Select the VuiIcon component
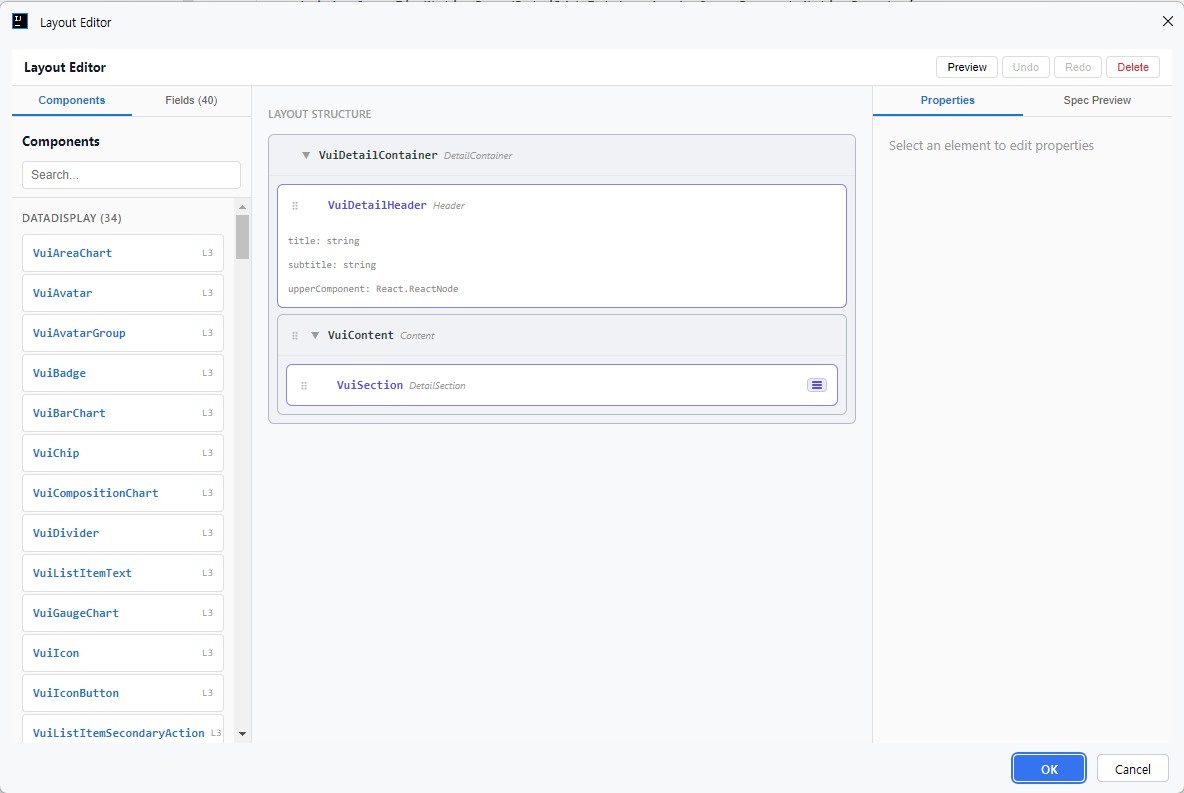The width and height of the screenshot is (1184, 793). pos(123,653)
